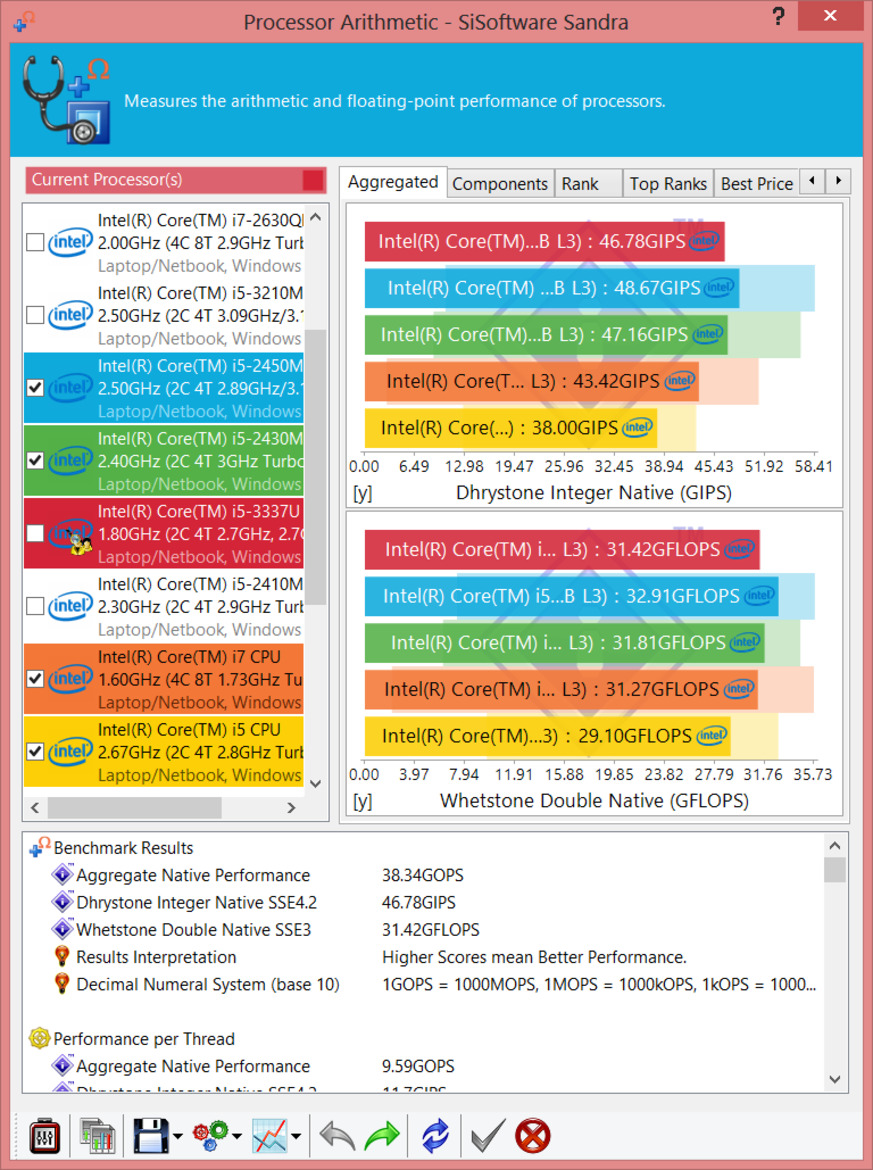Screen dimensions: 873x1170
Task: Check the Core i7-2630QM processor checkbox
Action: pyautogui.click(x=35, y=243)
